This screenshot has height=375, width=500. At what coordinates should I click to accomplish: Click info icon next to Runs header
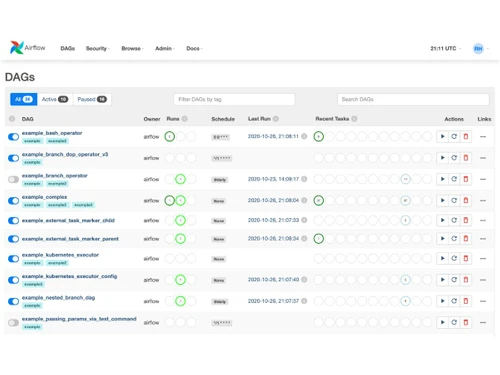pos(184,119)
